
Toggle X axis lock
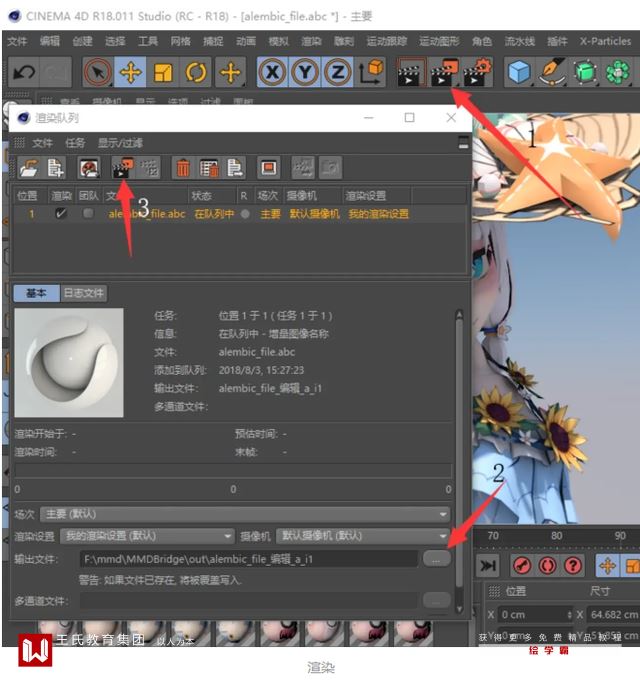click(272, 72)
